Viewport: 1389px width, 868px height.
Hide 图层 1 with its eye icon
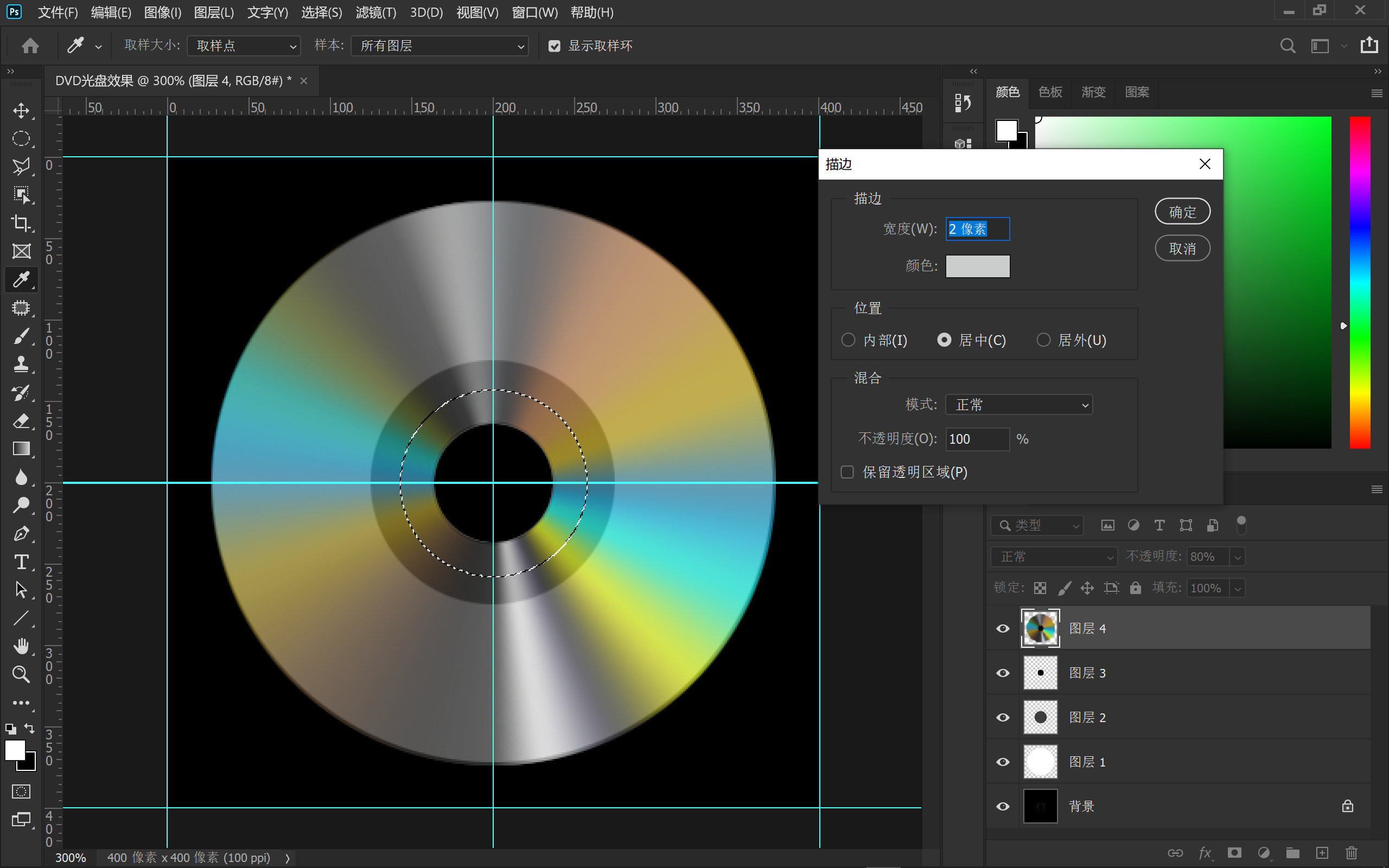click(x=1002, y=762)
